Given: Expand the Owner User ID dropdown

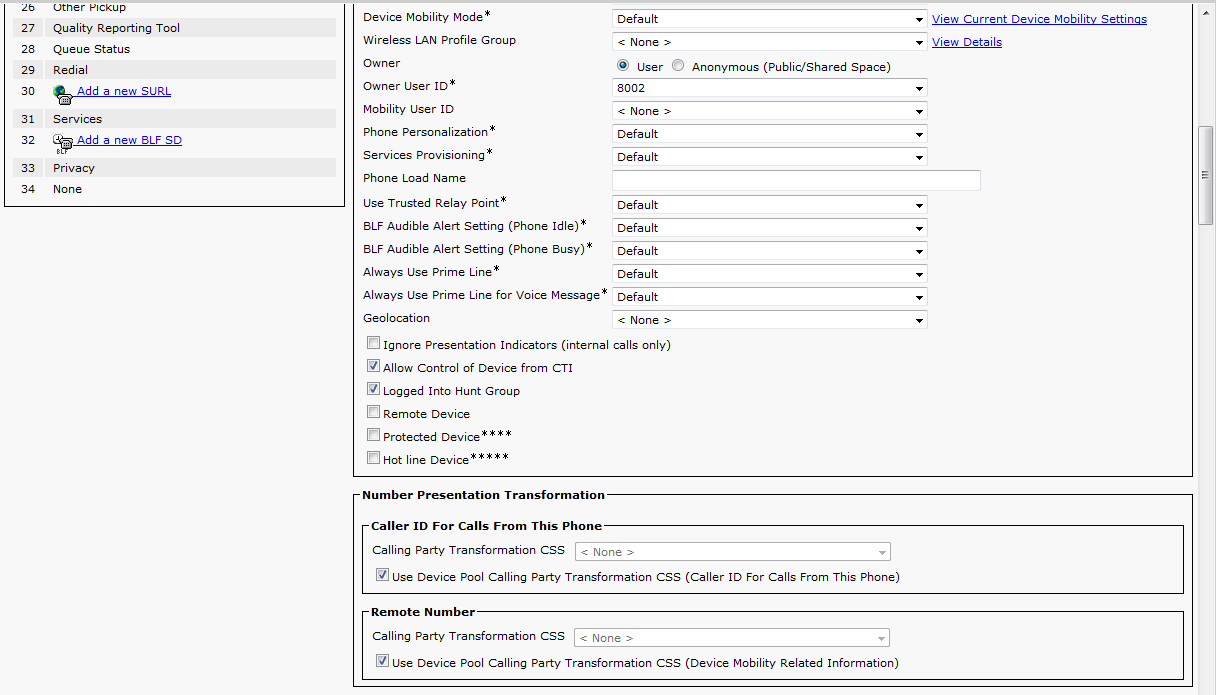Looking at the screenshot, I should coord(769,88).
